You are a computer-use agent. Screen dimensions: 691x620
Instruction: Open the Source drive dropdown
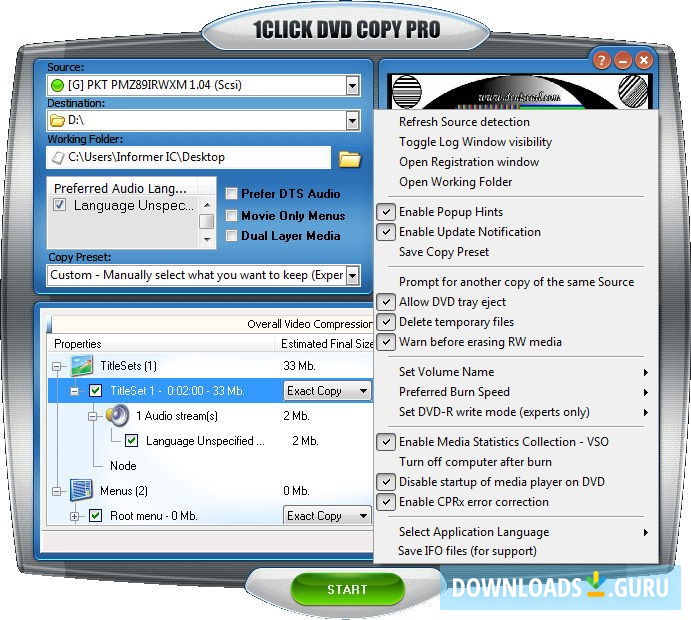click(352, 85)
